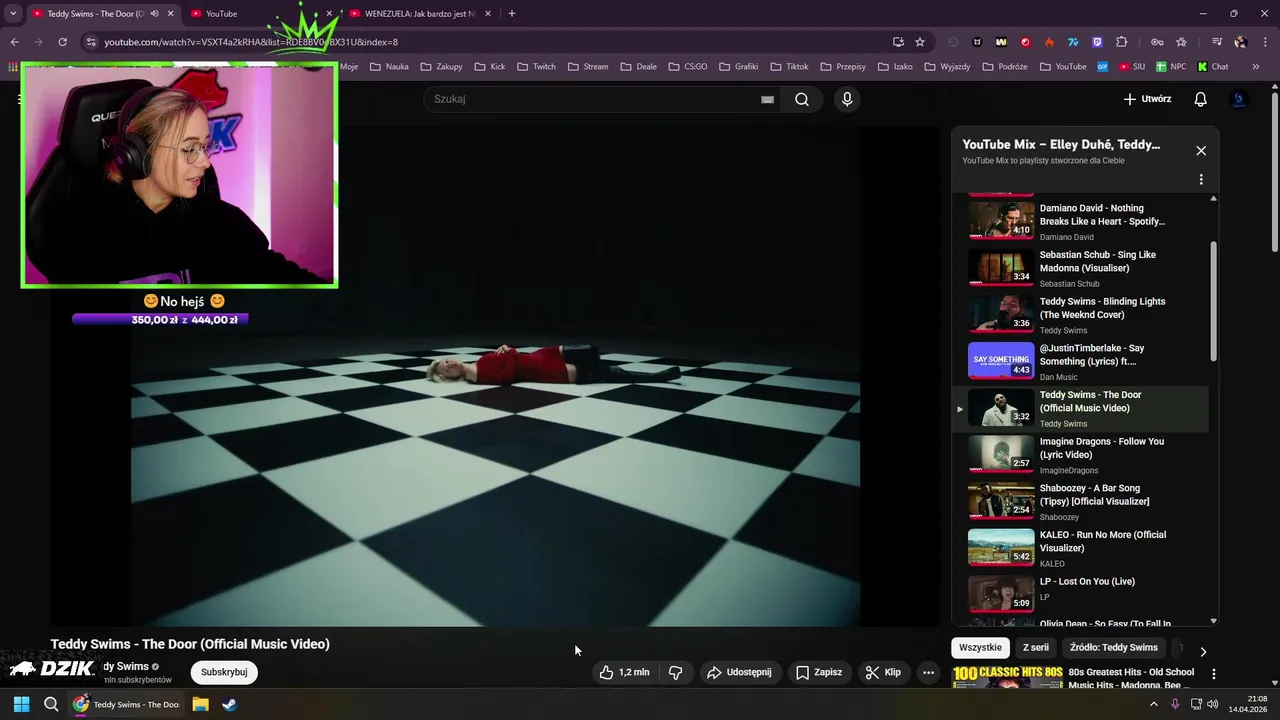Select Źródło: Teddy Swims filter chip

click(1114, 647)
